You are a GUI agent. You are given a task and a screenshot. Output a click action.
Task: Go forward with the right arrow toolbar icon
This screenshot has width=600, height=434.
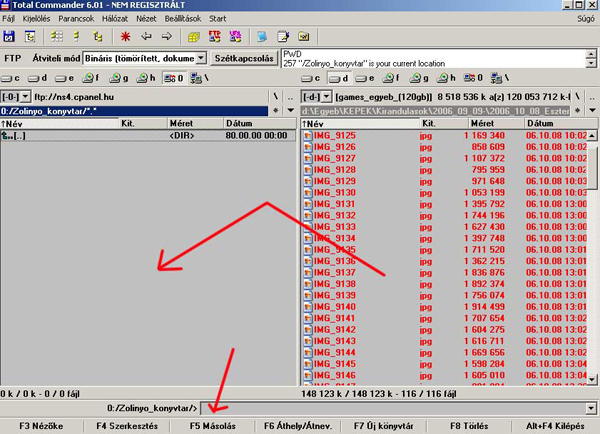(166, 37)
